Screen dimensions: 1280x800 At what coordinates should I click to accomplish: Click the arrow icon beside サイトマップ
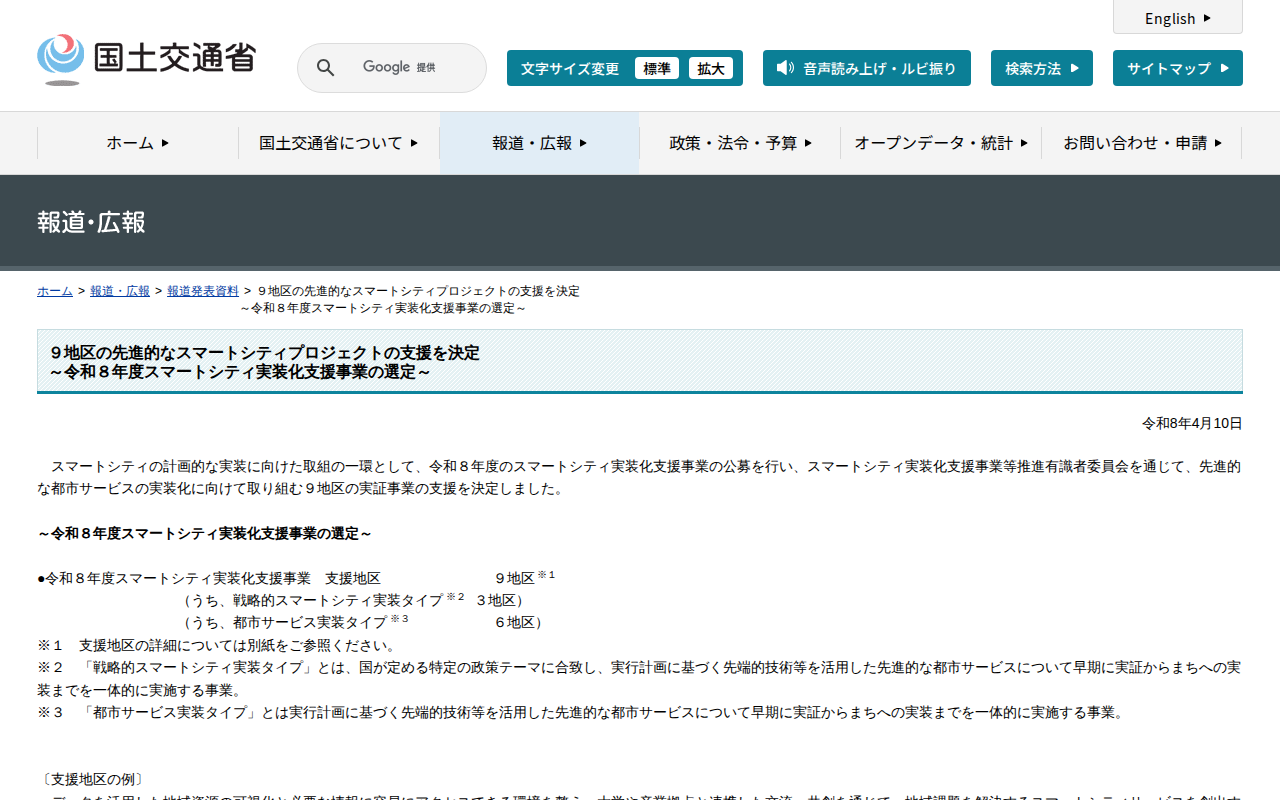click(1224, 68)
